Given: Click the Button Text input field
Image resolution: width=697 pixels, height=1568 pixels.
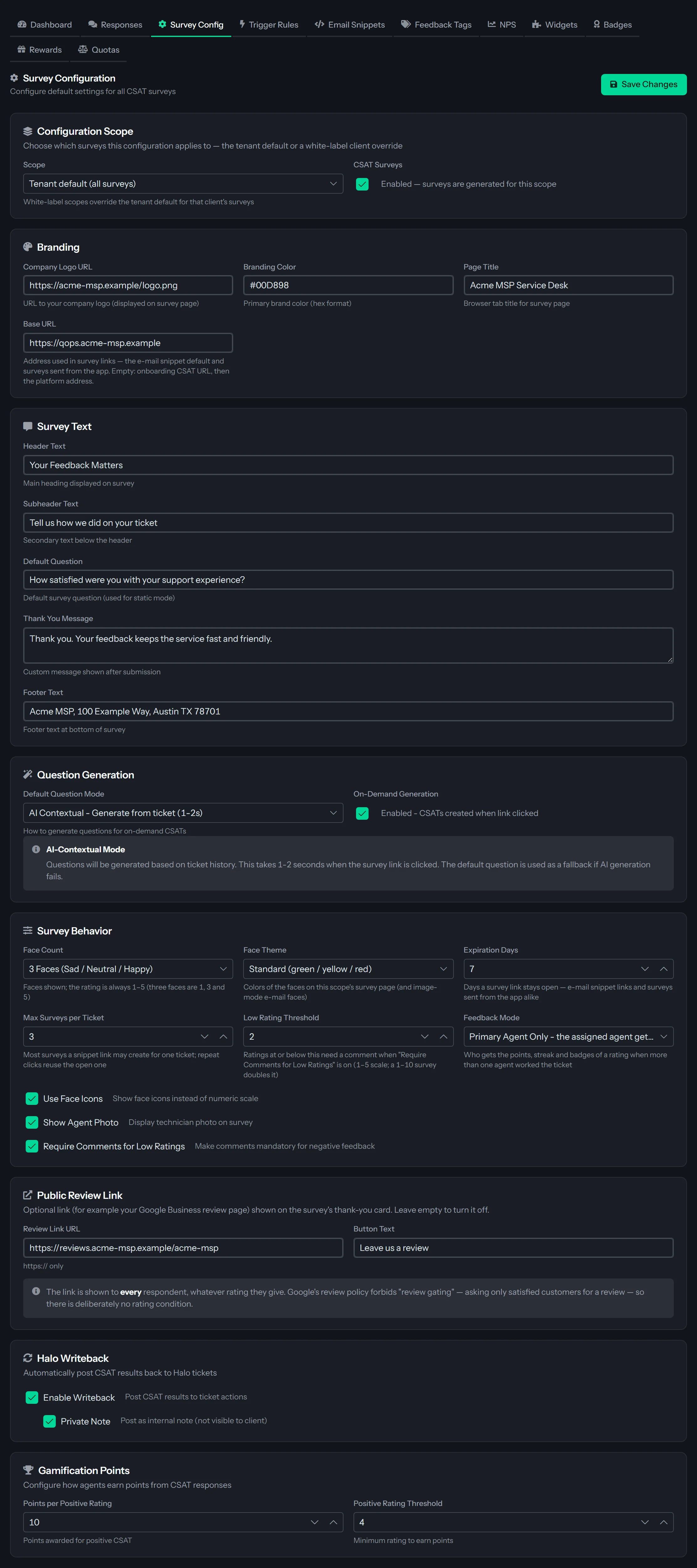Looking at the screenshot, I should [513, 1248].
